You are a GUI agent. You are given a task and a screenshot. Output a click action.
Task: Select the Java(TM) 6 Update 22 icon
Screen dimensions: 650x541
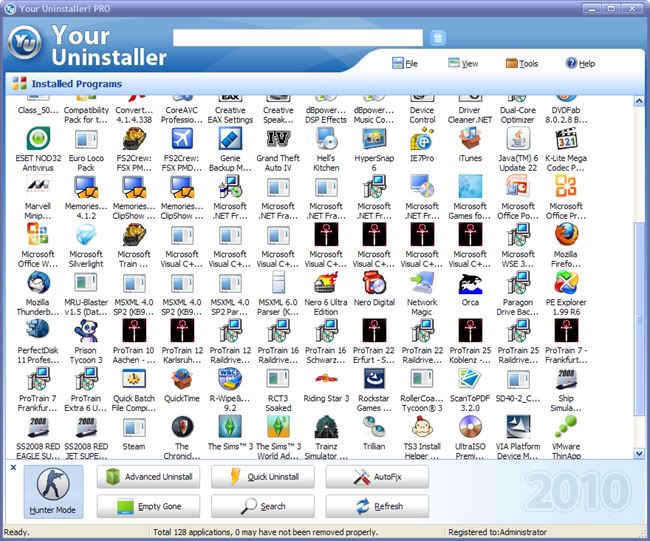point(518,138)
